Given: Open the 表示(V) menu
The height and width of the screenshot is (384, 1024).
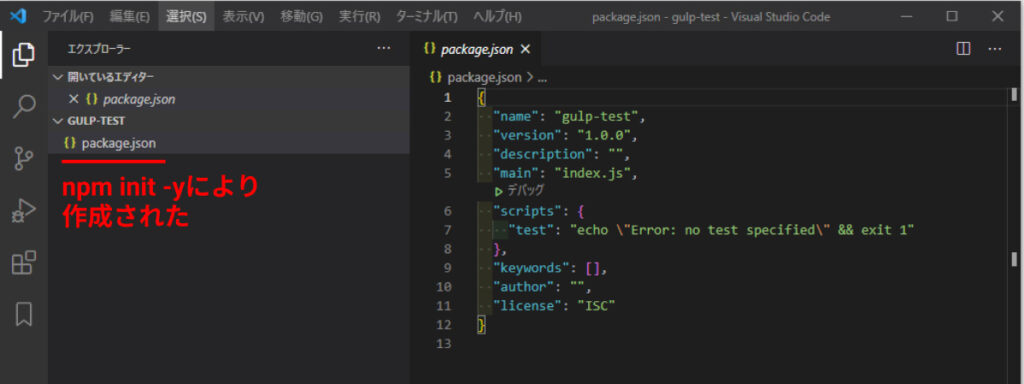Looking at the screenshot, I should 244,16.
